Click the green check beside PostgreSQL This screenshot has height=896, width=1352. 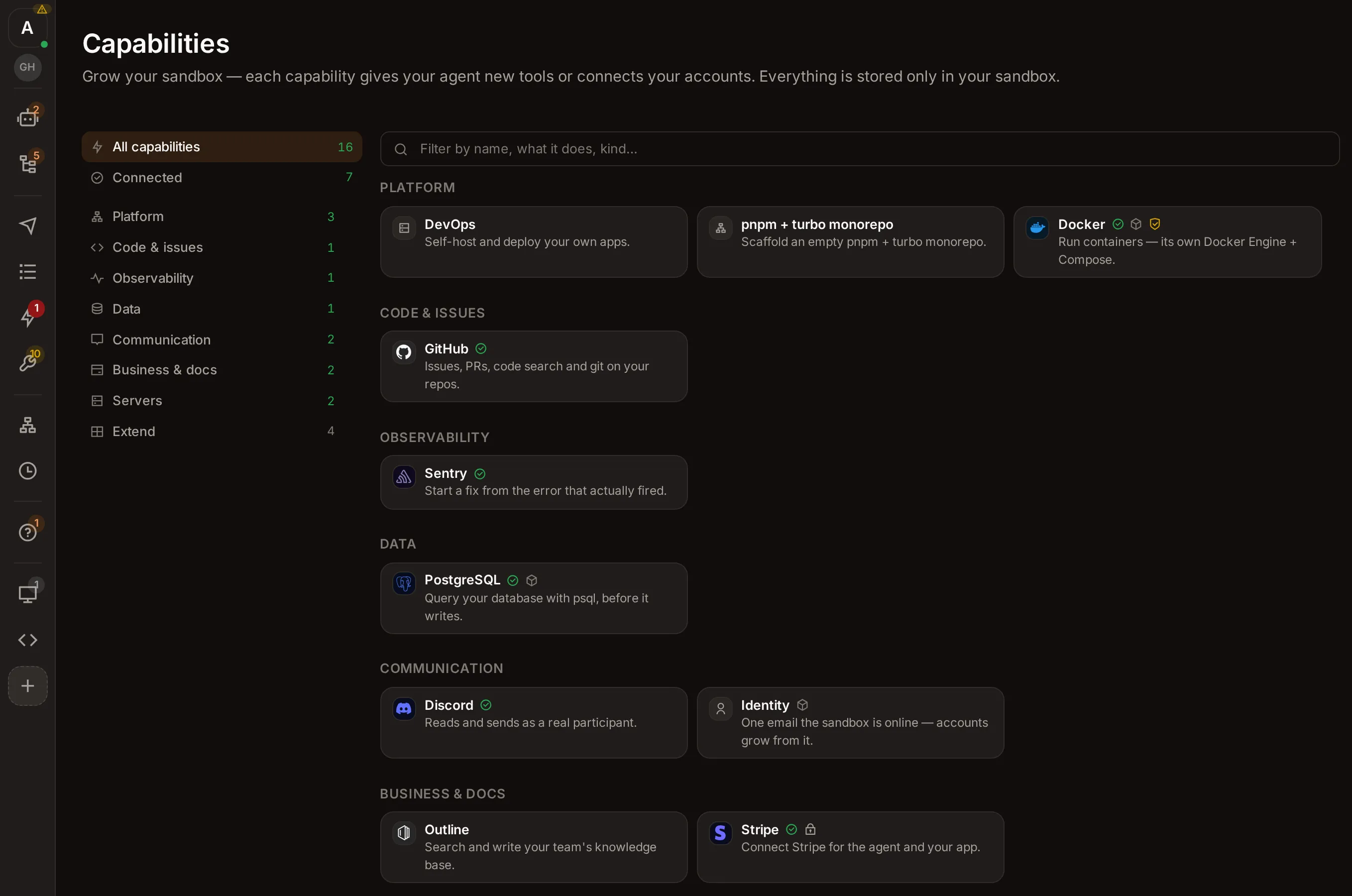(x=513, y=580)
